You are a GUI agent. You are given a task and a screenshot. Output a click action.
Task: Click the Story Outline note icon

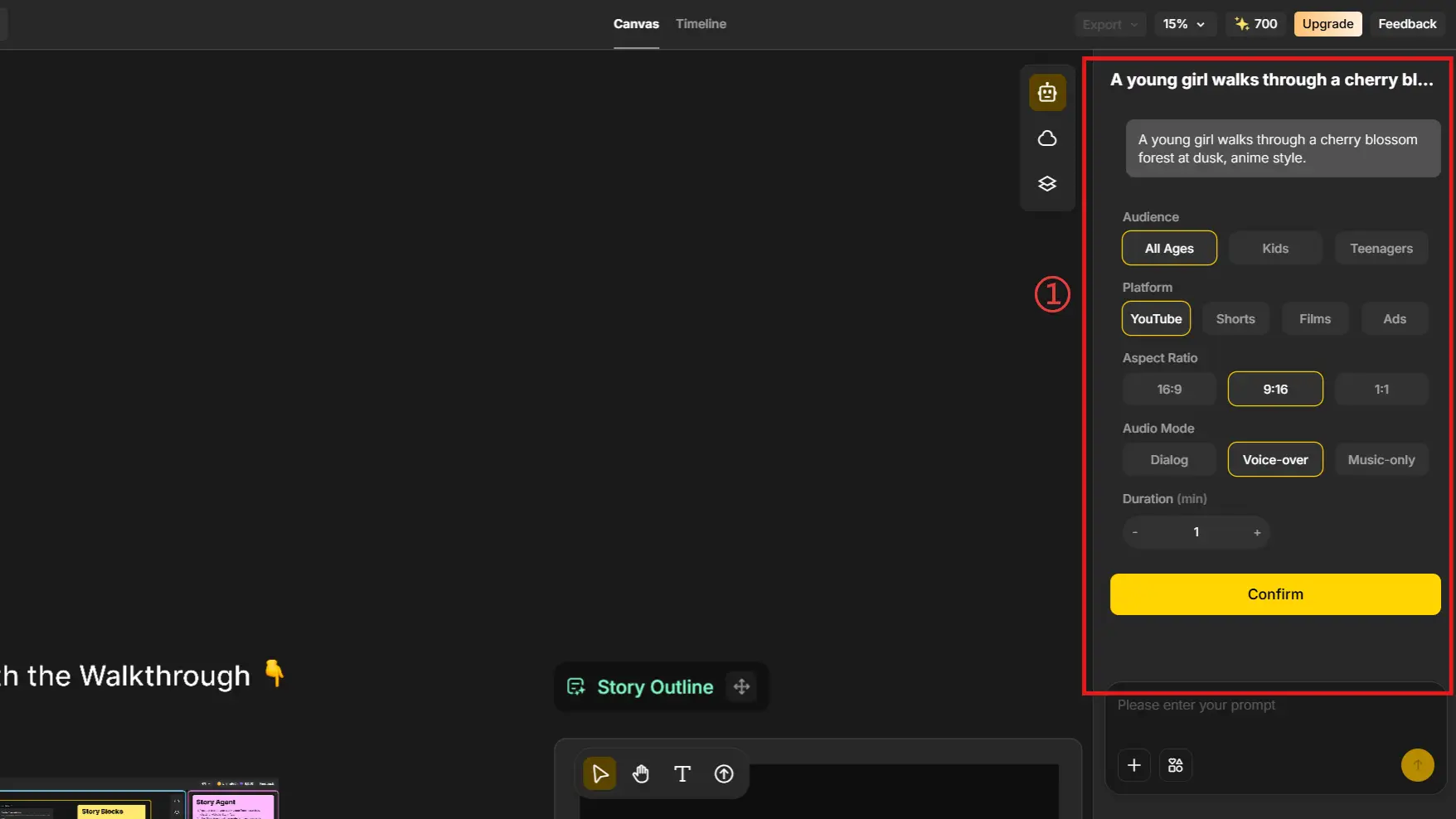(x=575, y=686)
